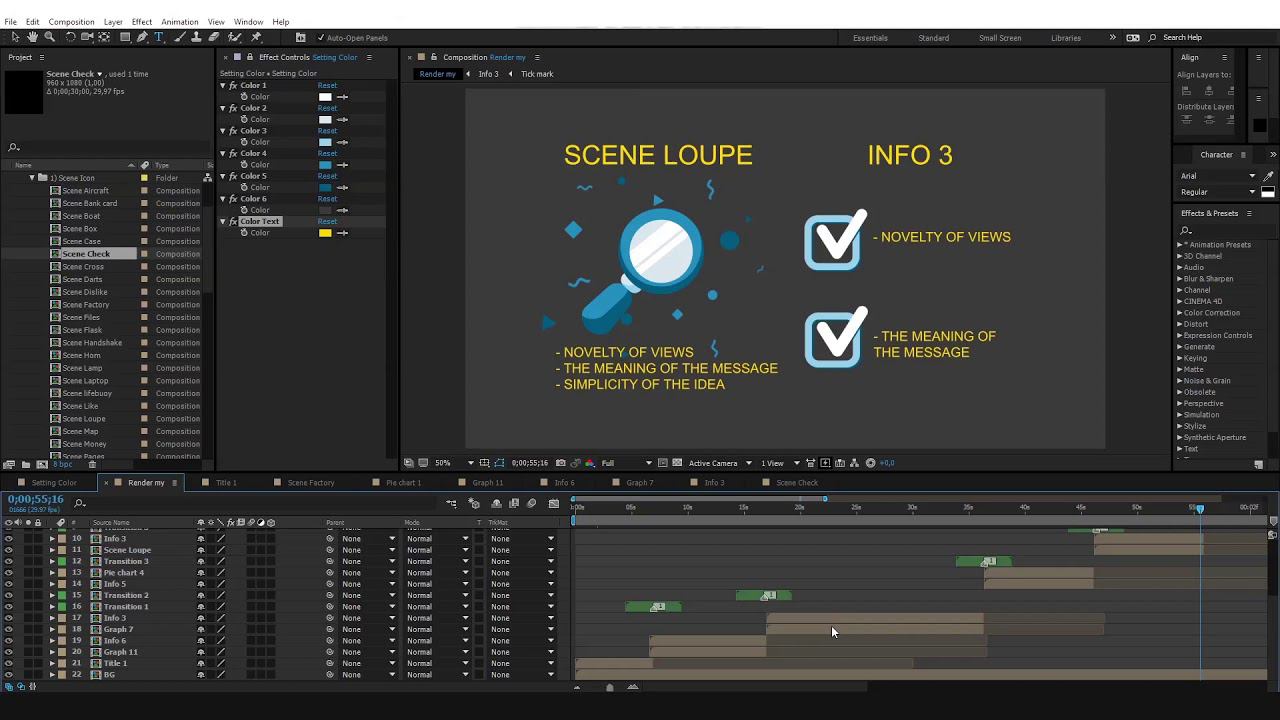Open blending mode dropdown for Graph 11 layer
Screen dimensions: 1280x720
pos(437,652)
